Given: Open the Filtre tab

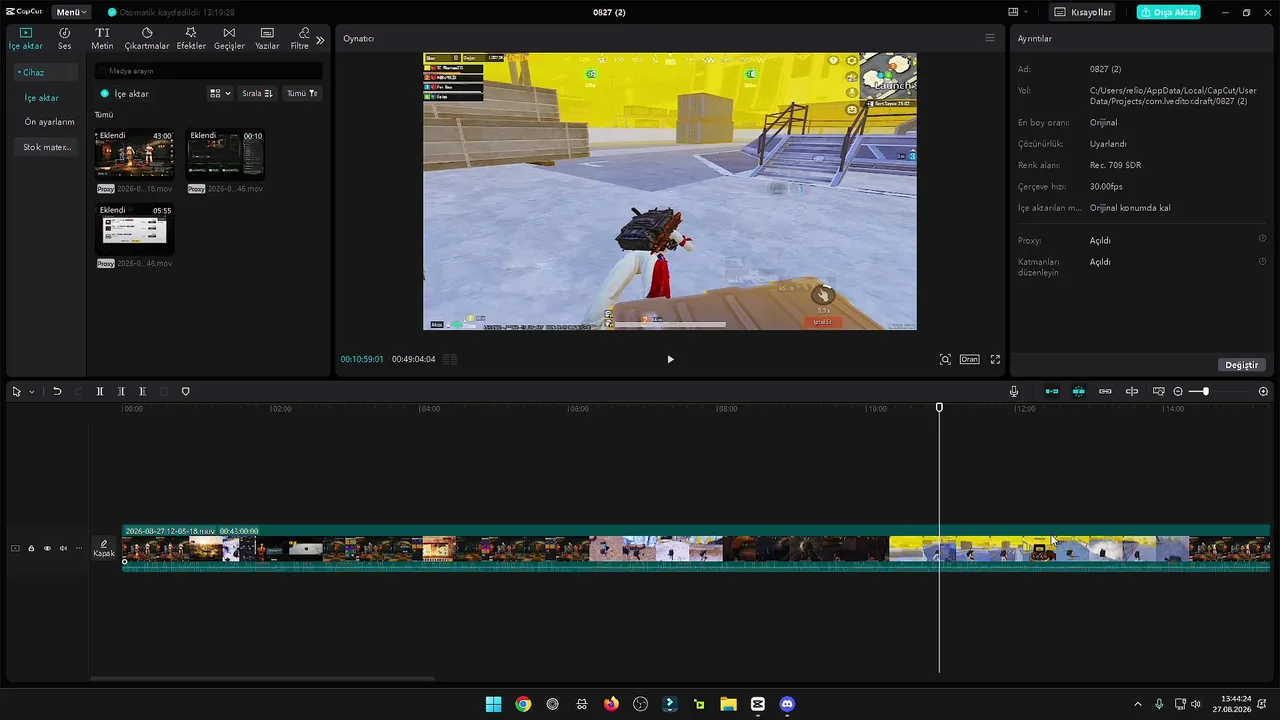Looking at the screenshot, I should coord(300,39).
